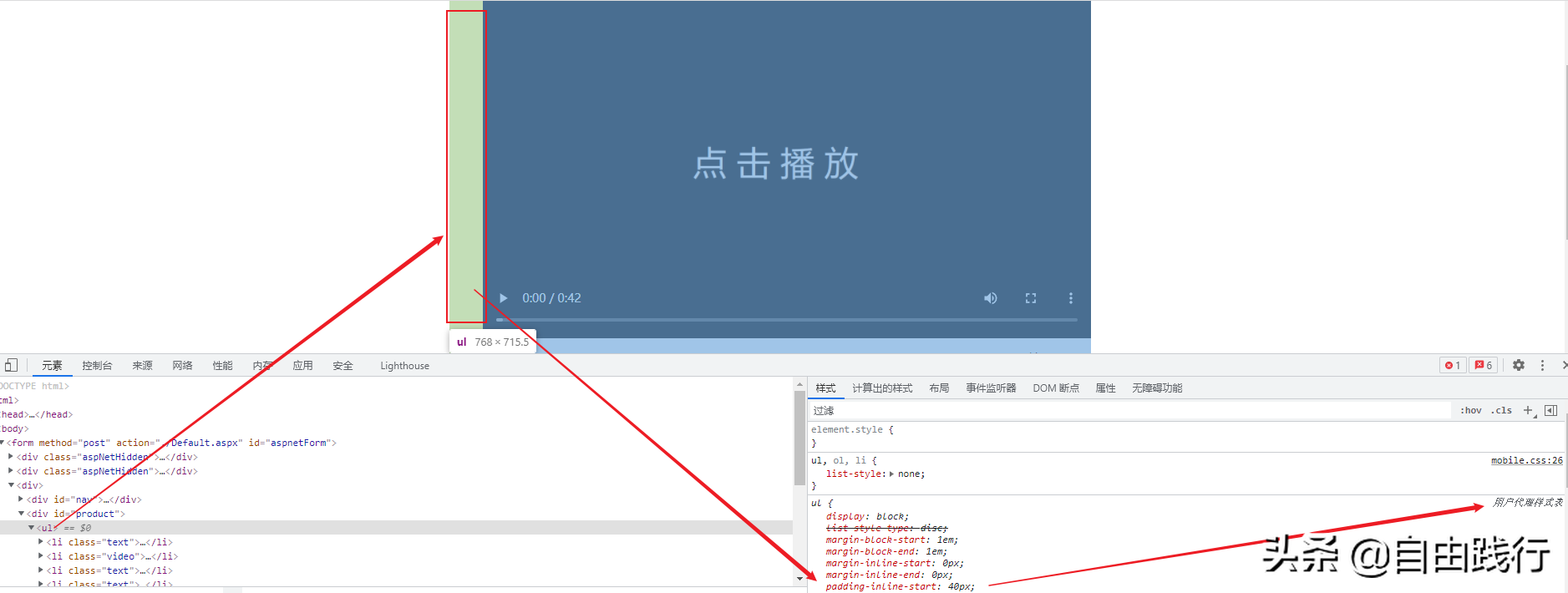
Task: Open the 来源 tab
Action: 142,366
